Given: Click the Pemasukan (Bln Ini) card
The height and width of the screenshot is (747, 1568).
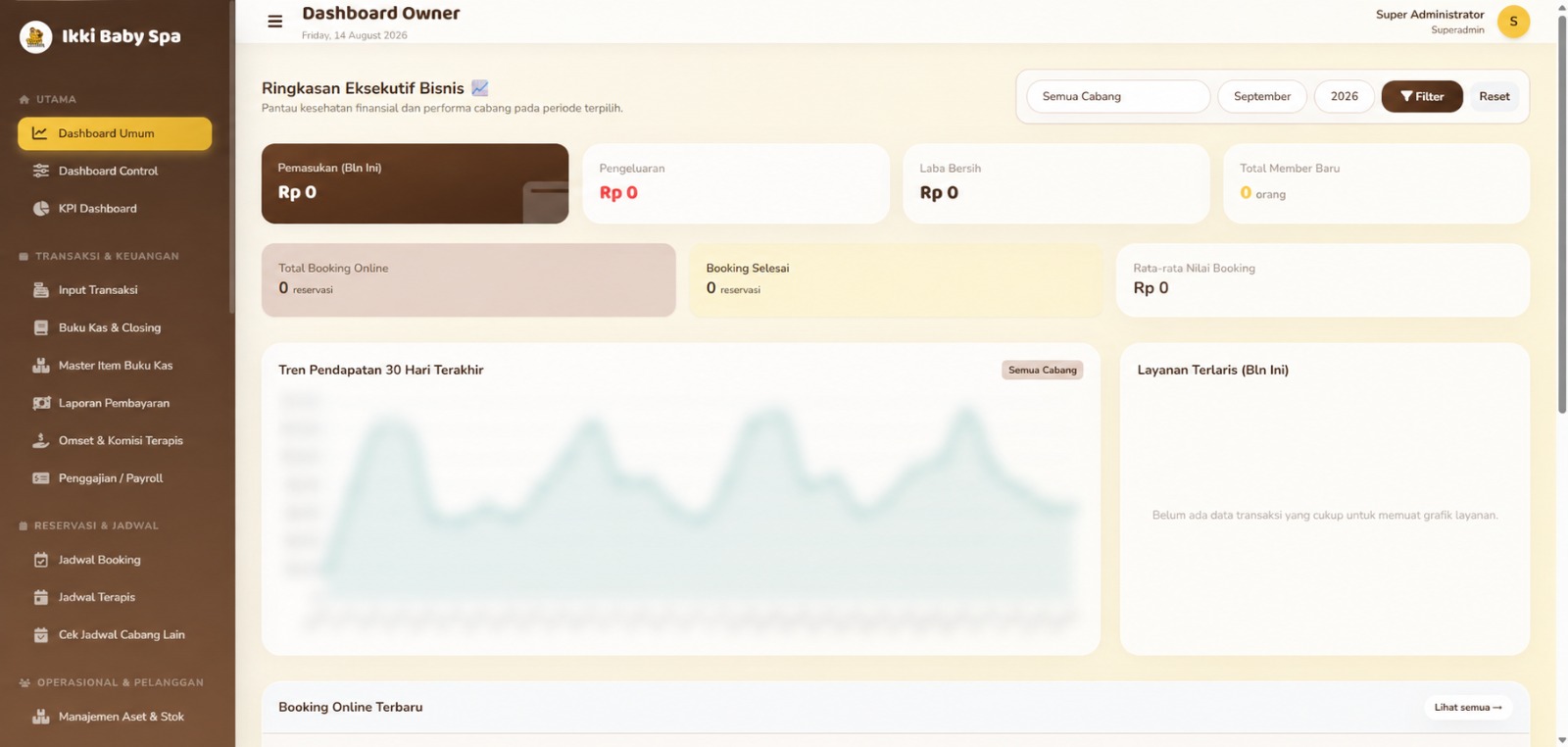Looking at the screenshot, I should click(415, 183).
